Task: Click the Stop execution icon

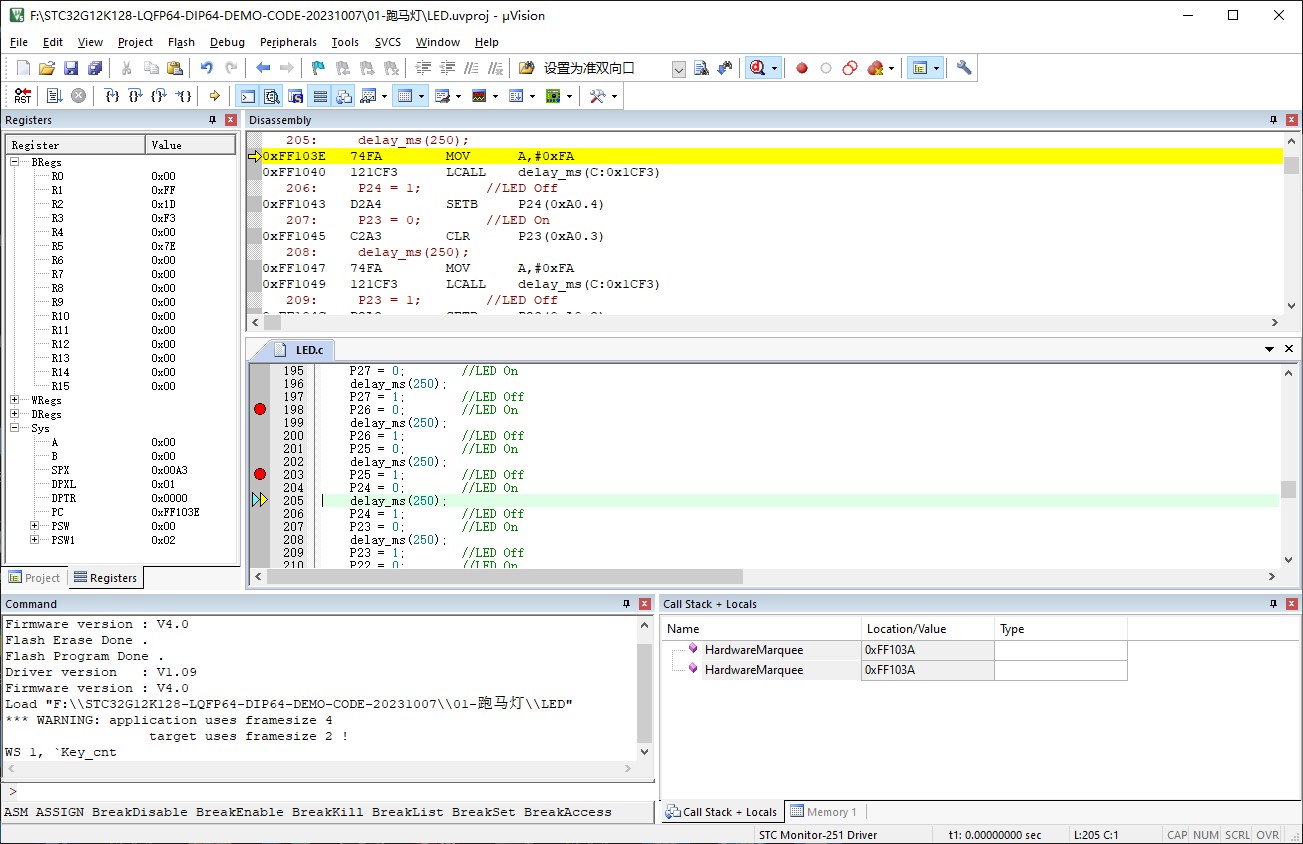Action: (x=78, y=96)
